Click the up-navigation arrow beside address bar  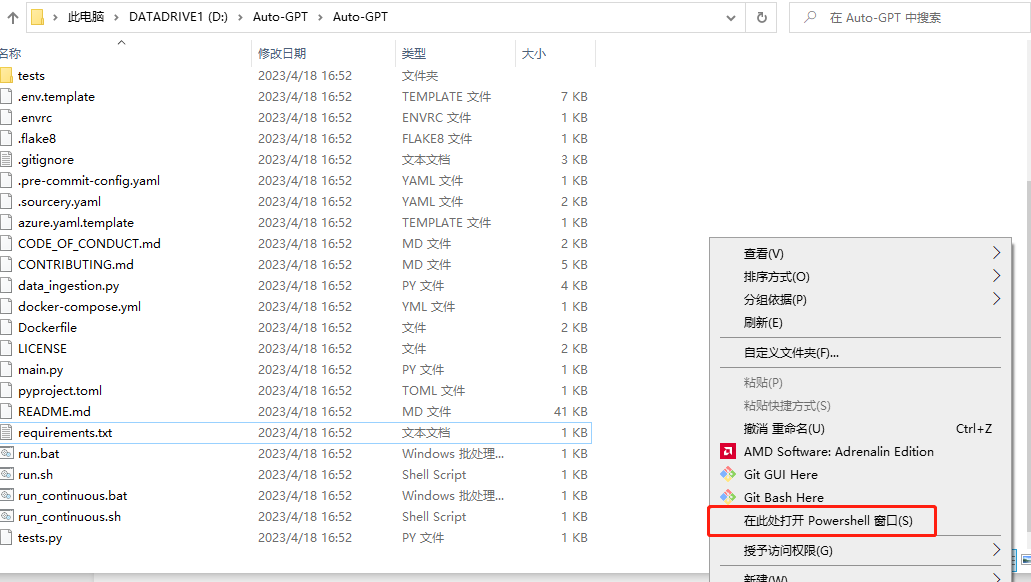click(x=12, y=17)
